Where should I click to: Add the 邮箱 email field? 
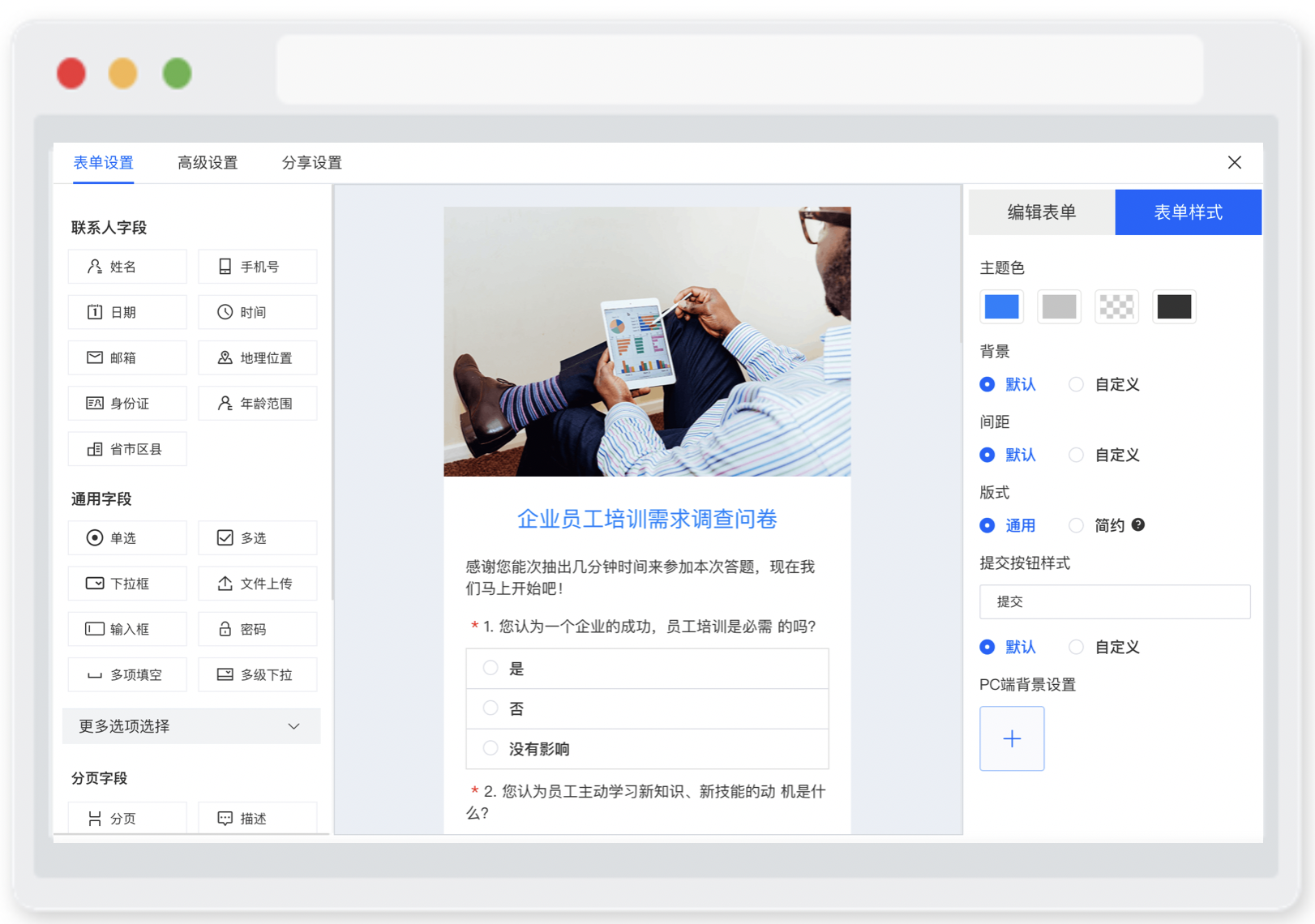[x=127, y=357]
